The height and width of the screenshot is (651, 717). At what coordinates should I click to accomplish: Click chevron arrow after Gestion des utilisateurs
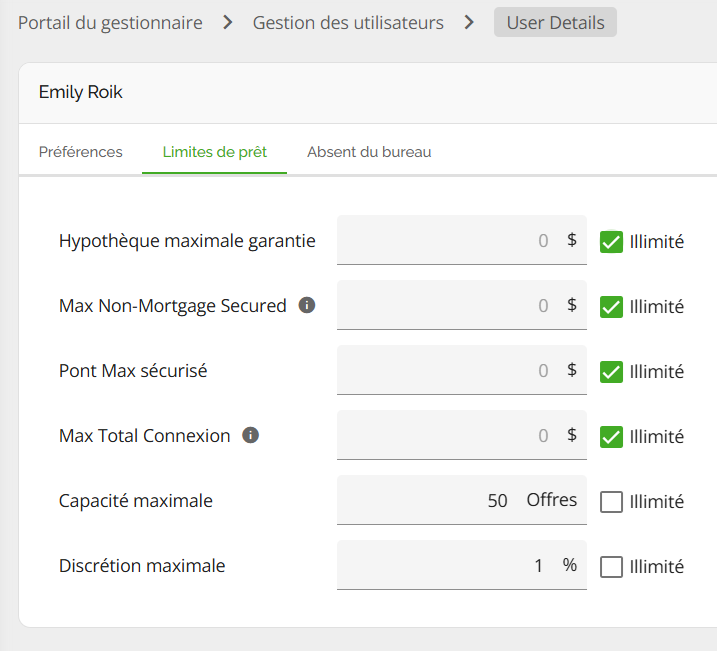coord(469,22)
